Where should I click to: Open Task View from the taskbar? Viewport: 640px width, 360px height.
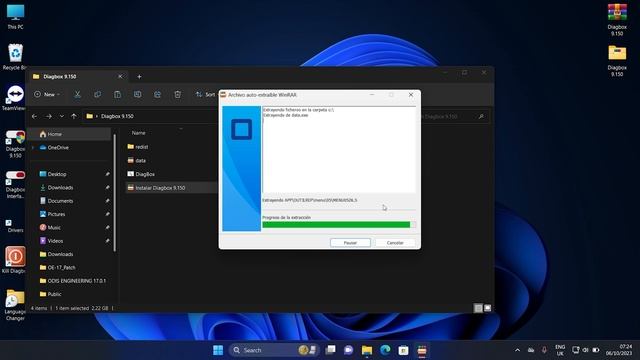tap(330, 350)
